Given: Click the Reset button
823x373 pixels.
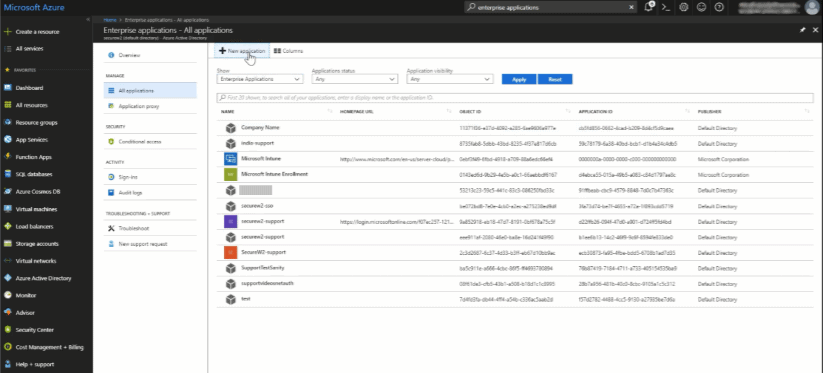Looking at the screenshot, I should 555,79.
